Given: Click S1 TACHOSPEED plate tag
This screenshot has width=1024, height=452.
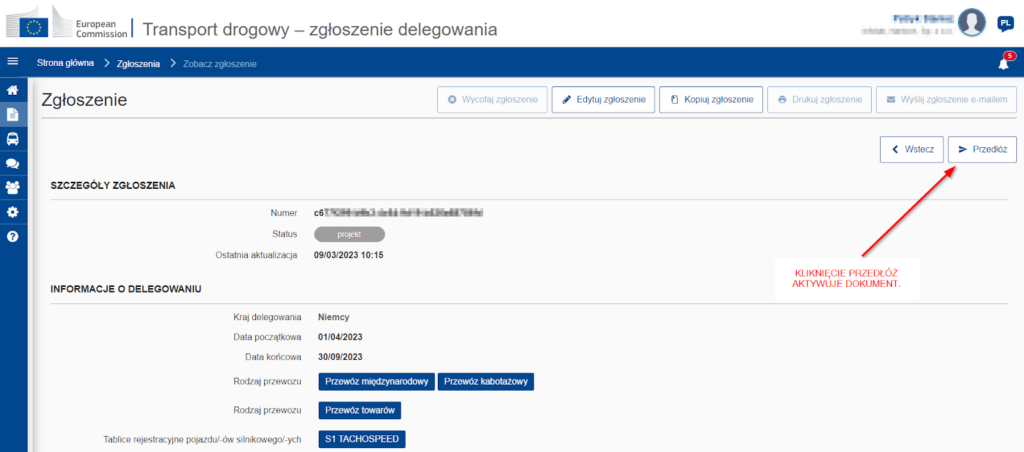Looking at the screenshot, I should click(362, 440).
